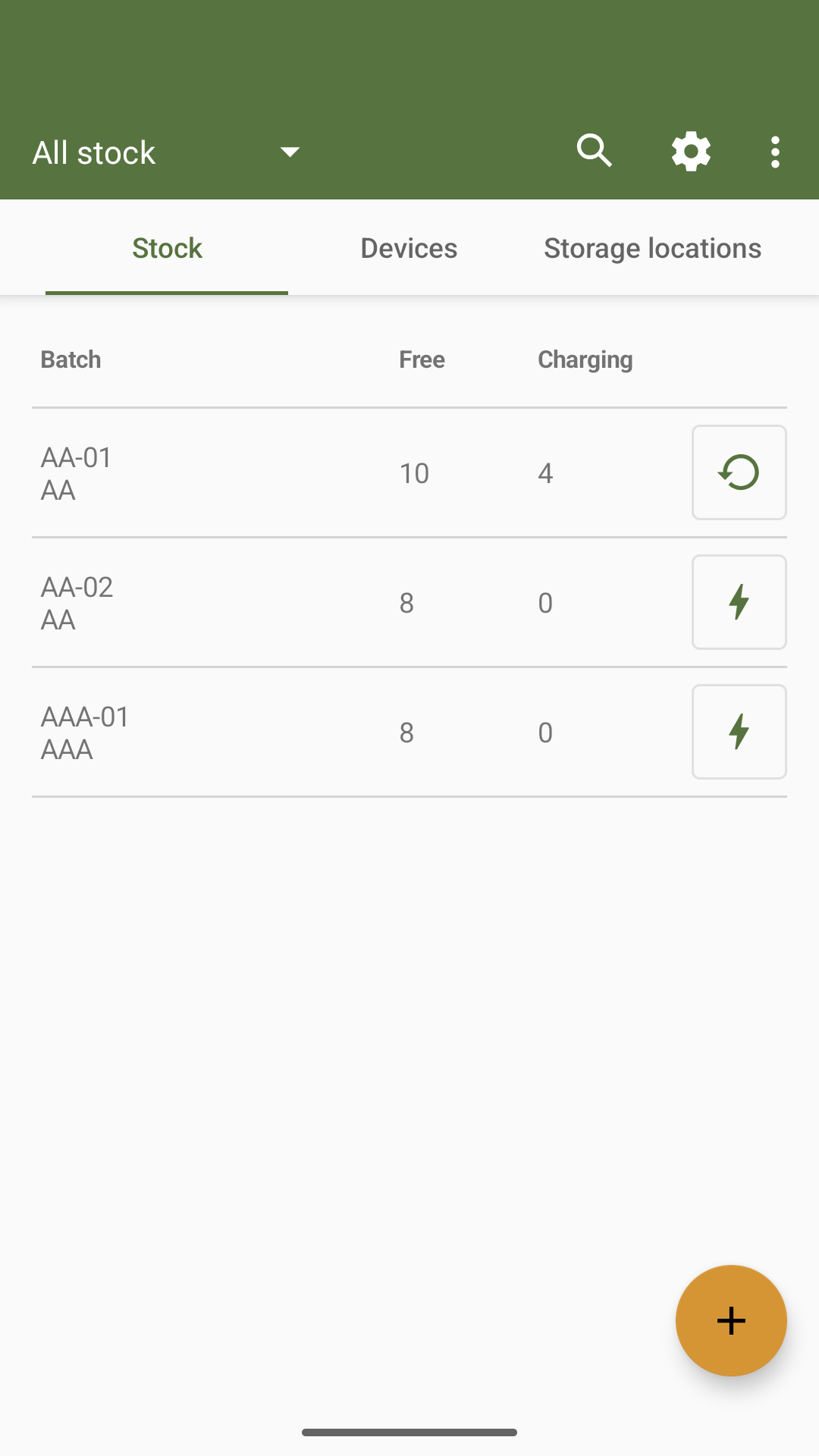This screenshot has width=819, height=1456.
Task: Expand the All stock dropdown arrow
Action: tap(290, 152)
